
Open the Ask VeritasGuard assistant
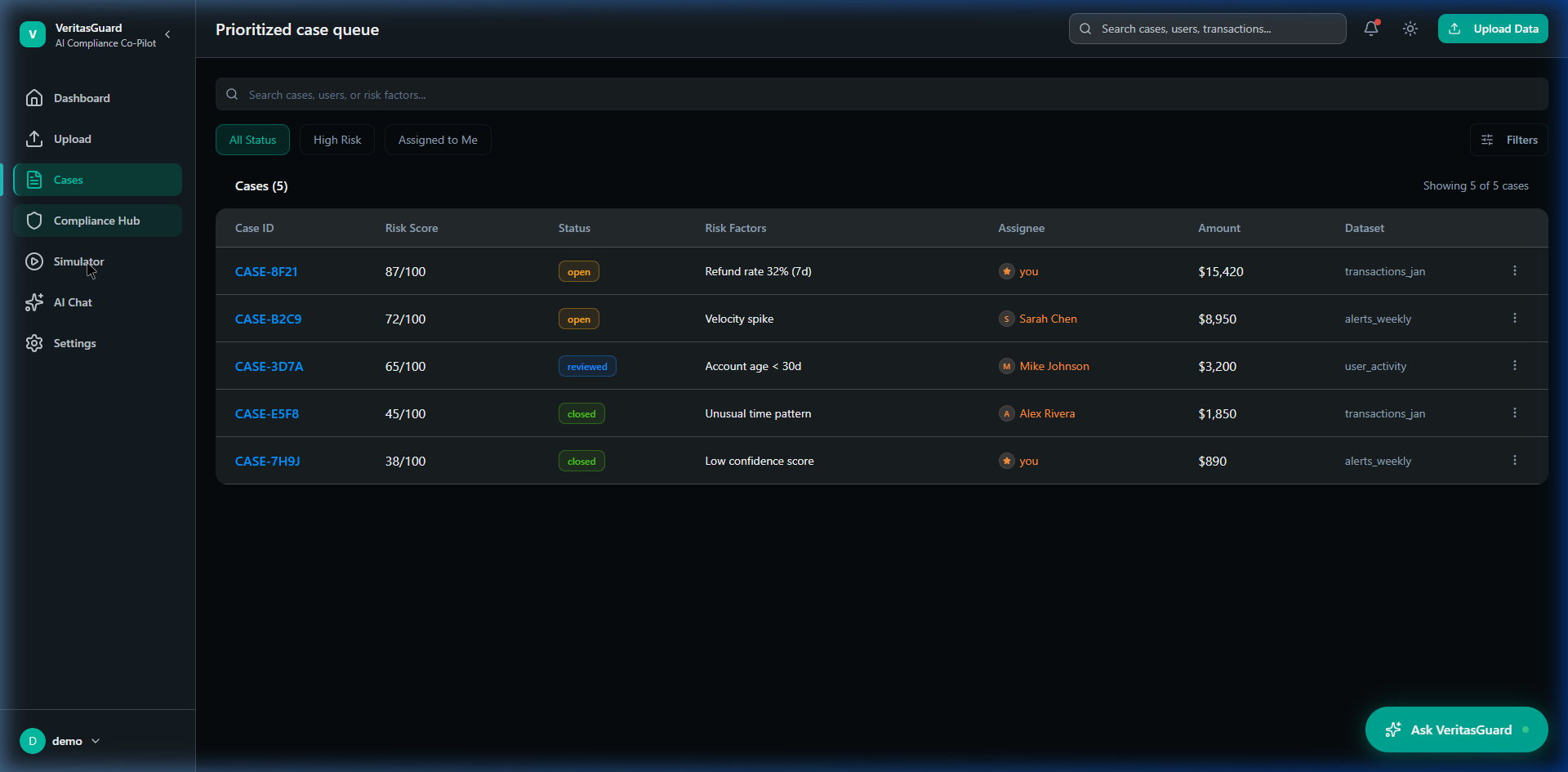point(1457,730)
